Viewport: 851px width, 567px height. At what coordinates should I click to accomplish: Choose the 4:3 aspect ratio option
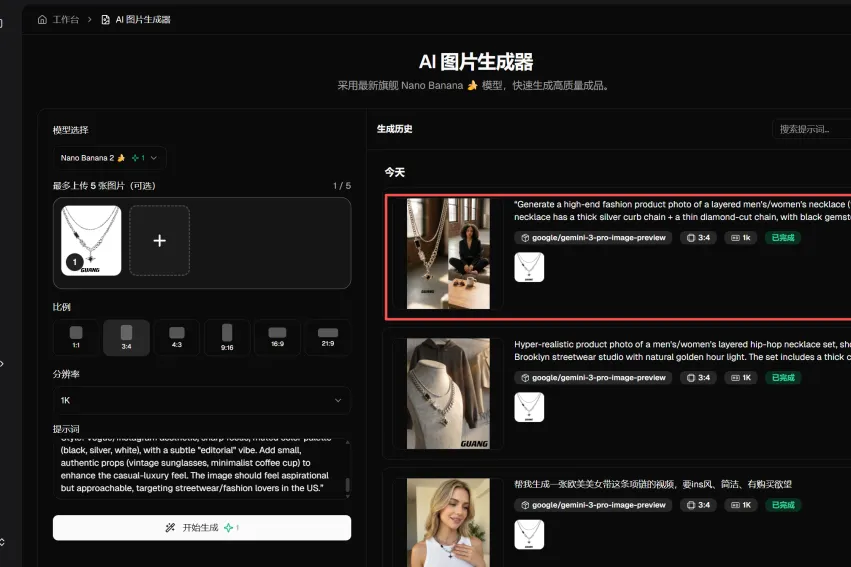pos(176,337)
